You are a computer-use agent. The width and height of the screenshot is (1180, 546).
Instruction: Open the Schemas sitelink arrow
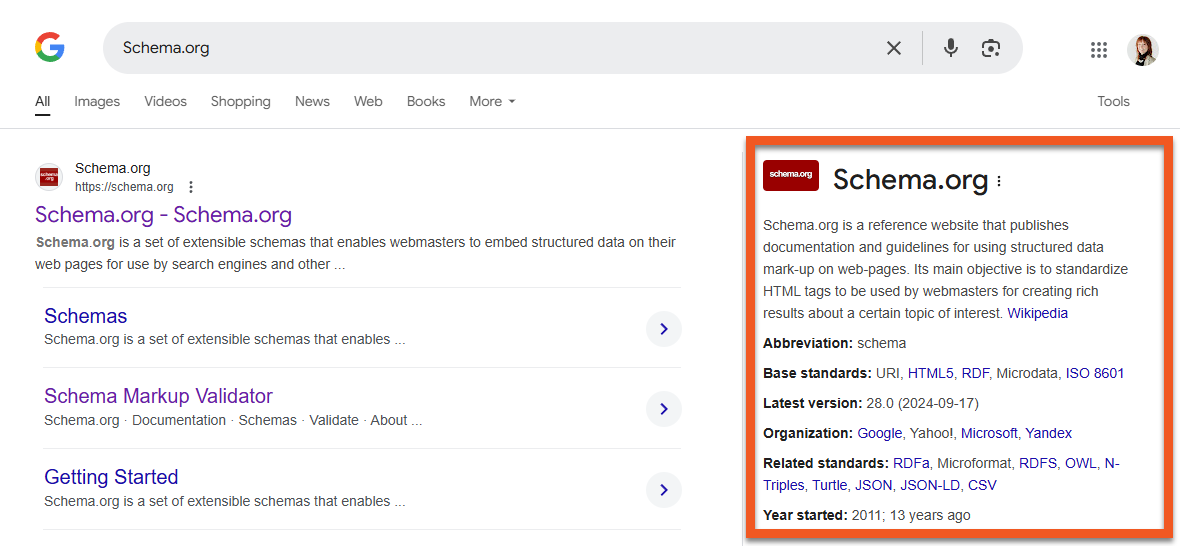click(664, 329)
